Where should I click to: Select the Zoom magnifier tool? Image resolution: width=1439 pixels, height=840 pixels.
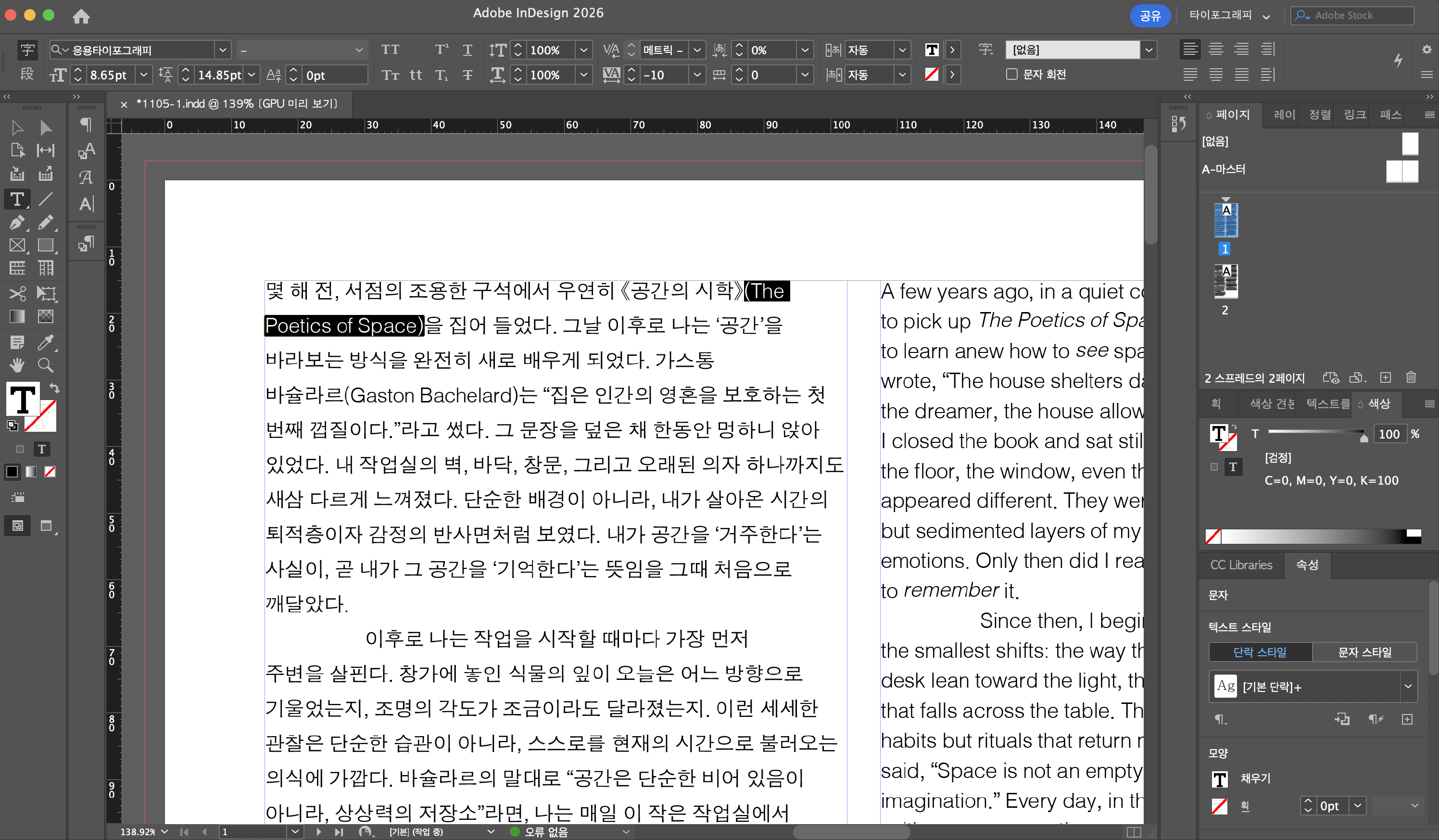pyautogui.click(x=45, y=365)
